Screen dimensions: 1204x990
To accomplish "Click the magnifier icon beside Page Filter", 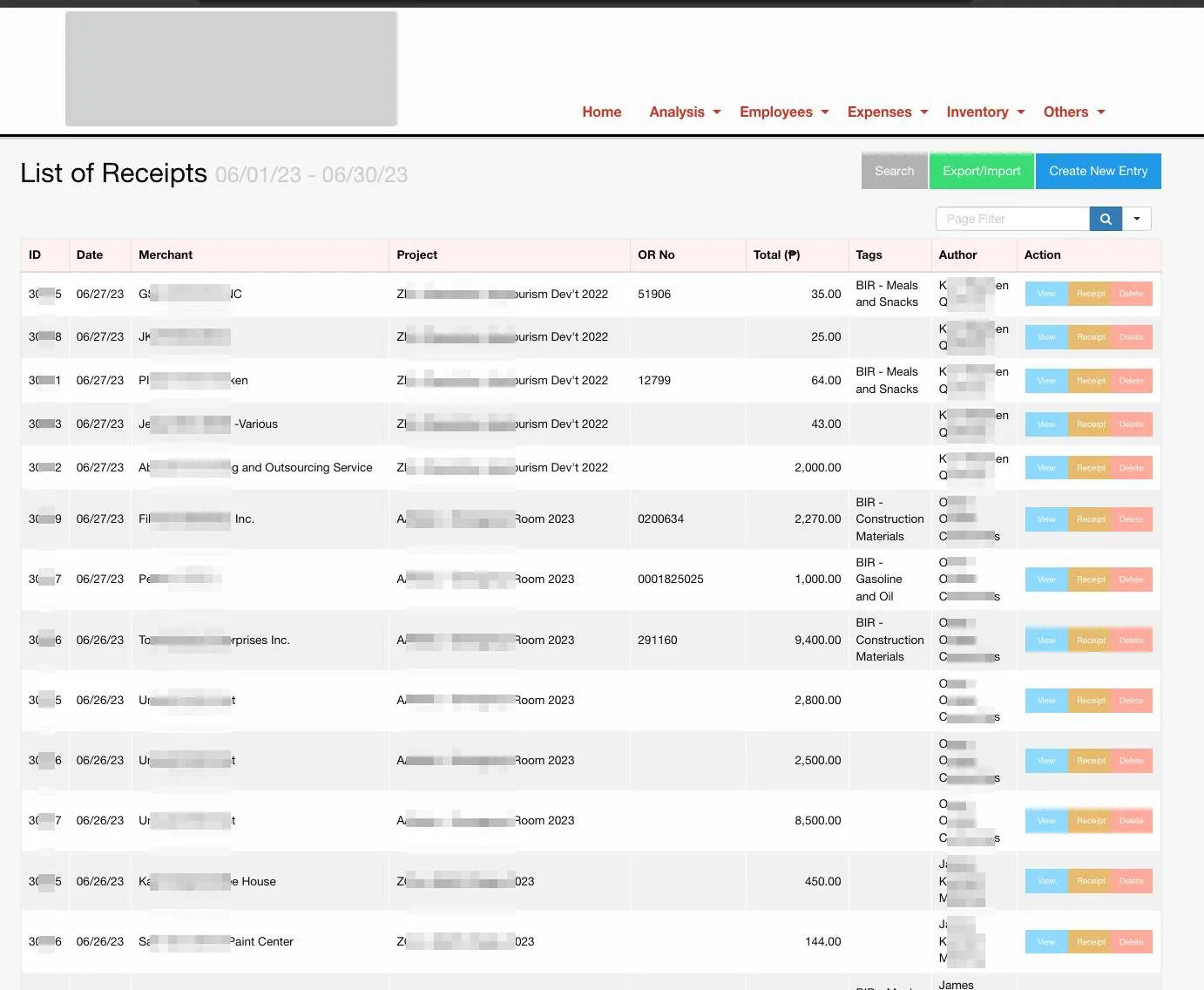I will tap(1106, 219).
